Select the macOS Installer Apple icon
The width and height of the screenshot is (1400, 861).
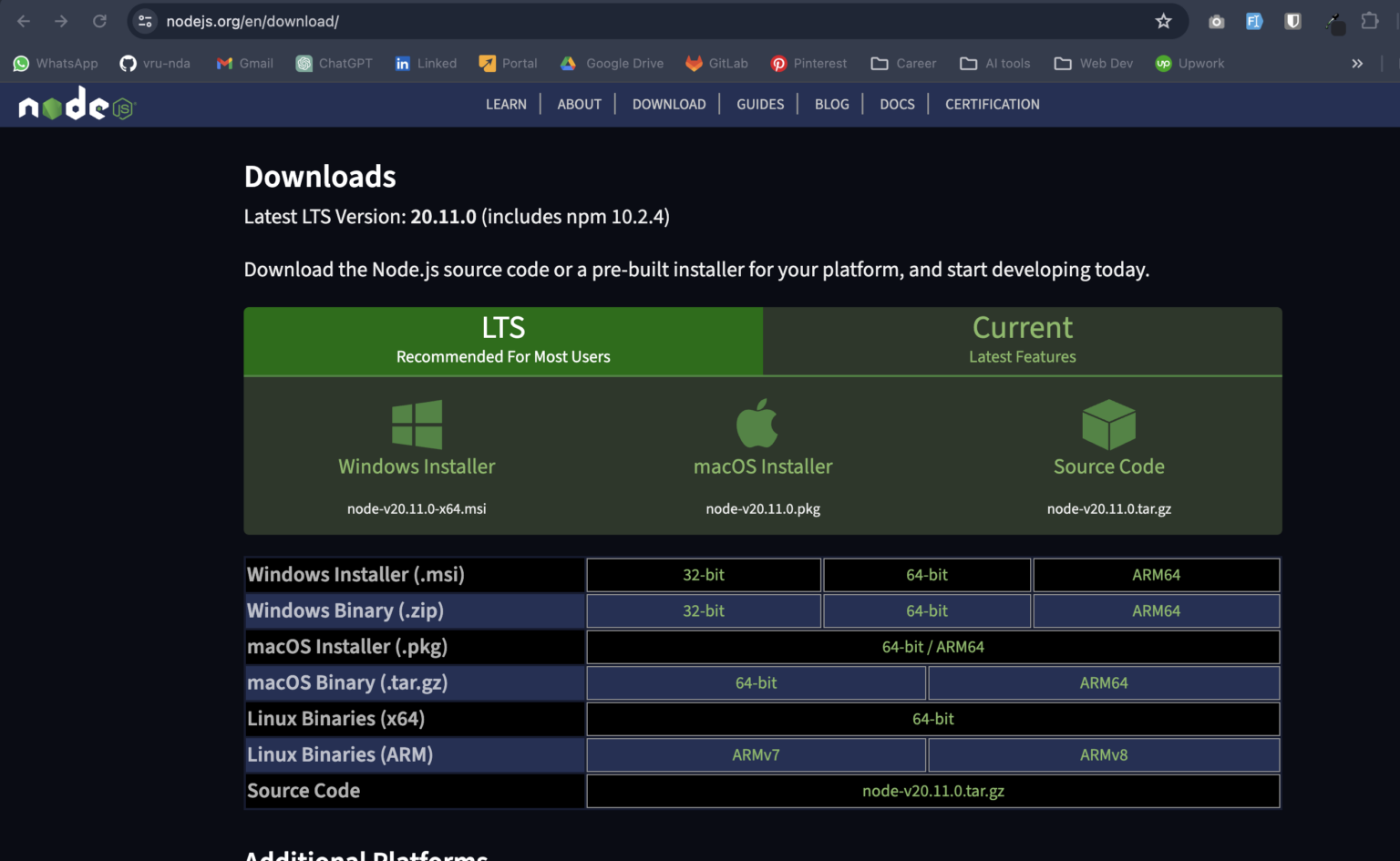[x=757, y=424]
